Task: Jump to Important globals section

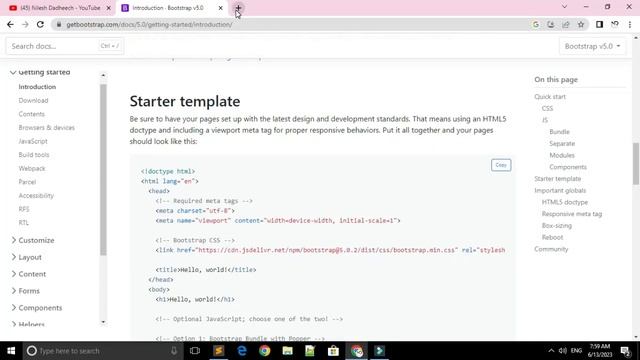Action: 560,191
